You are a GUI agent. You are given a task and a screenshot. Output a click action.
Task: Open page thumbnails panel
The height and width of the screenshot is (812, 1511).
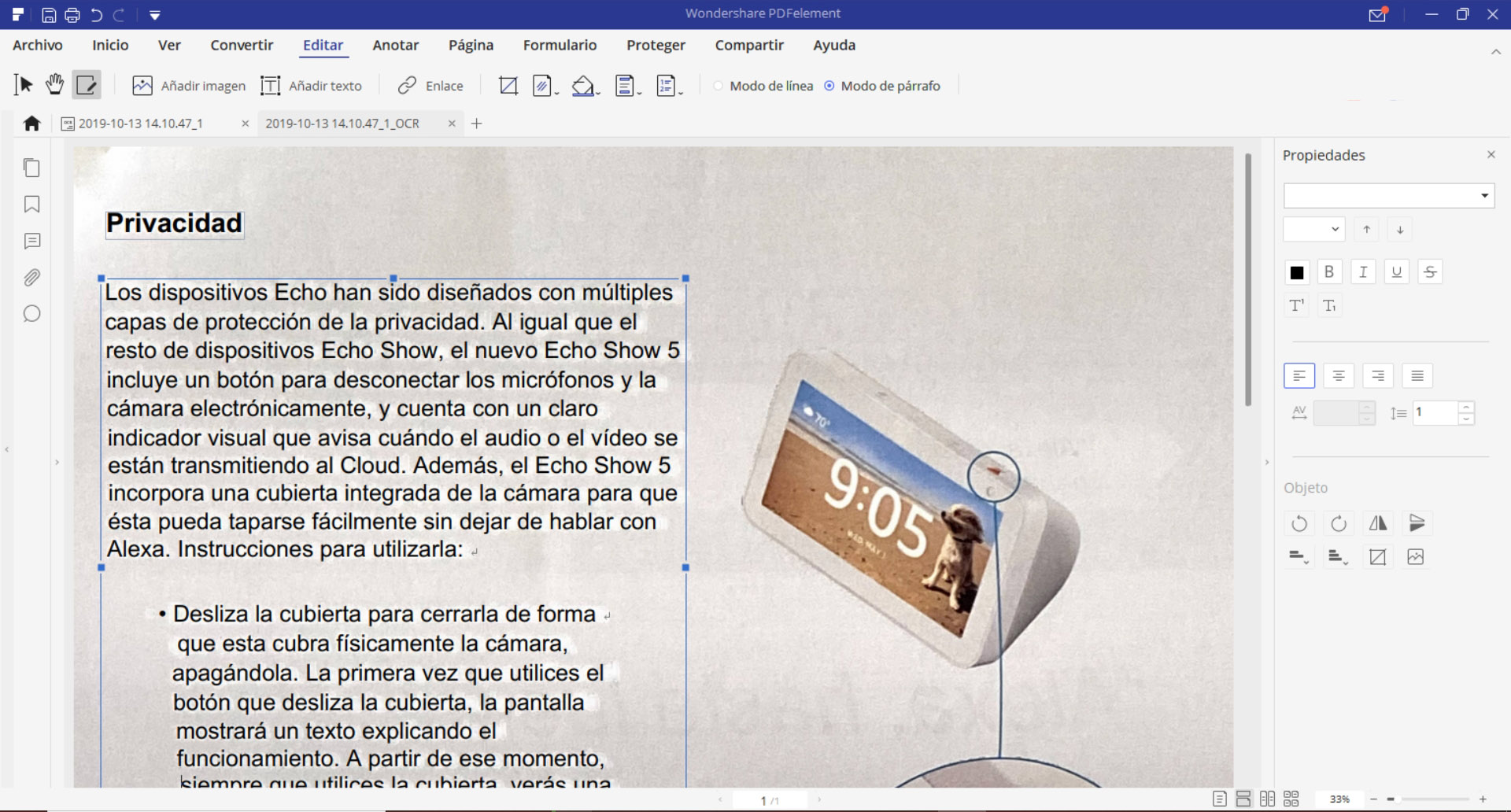tap(31, 168)
